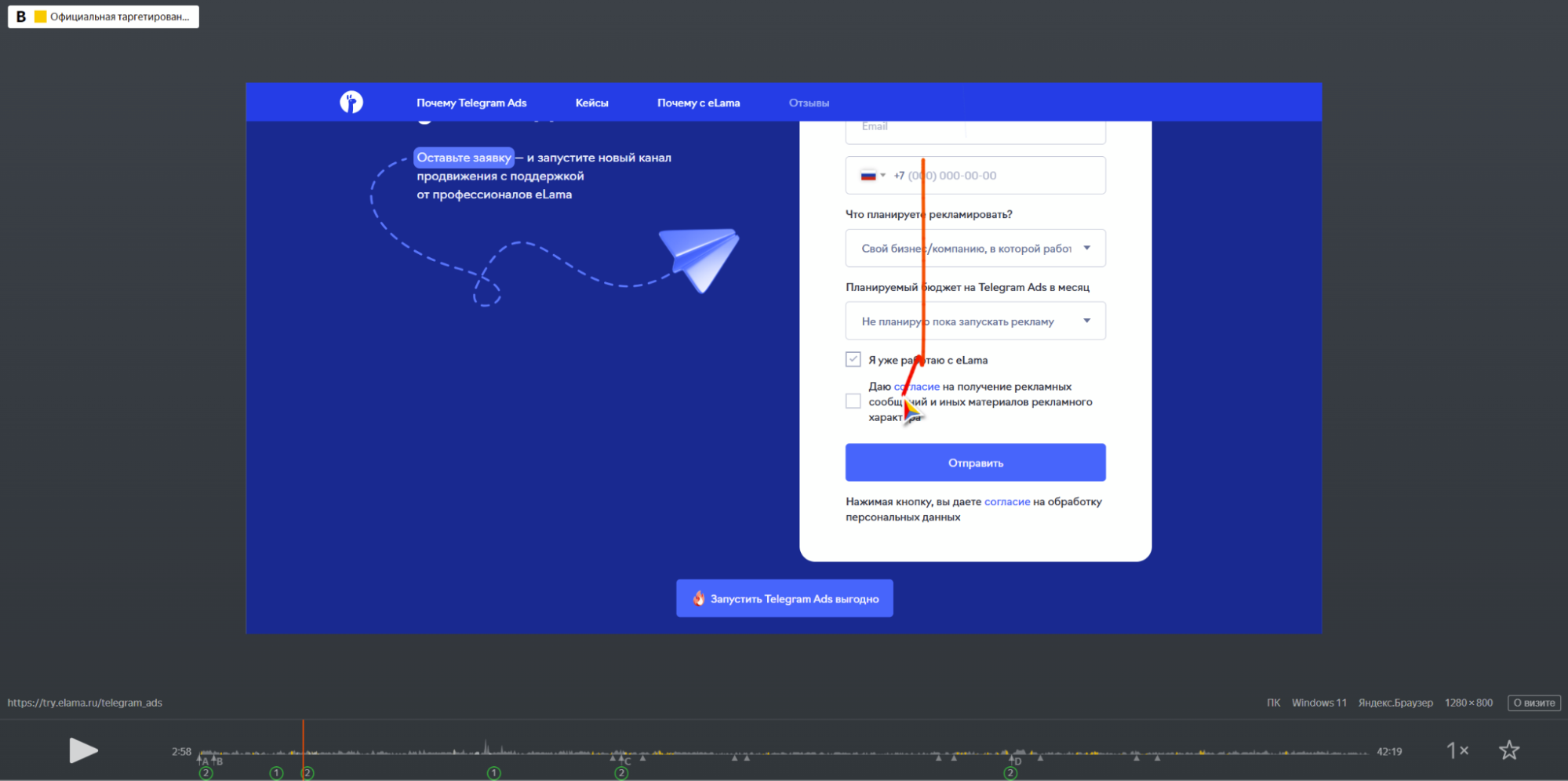Click 'согласие' link for personal data processing

[x=1006, y=502]
